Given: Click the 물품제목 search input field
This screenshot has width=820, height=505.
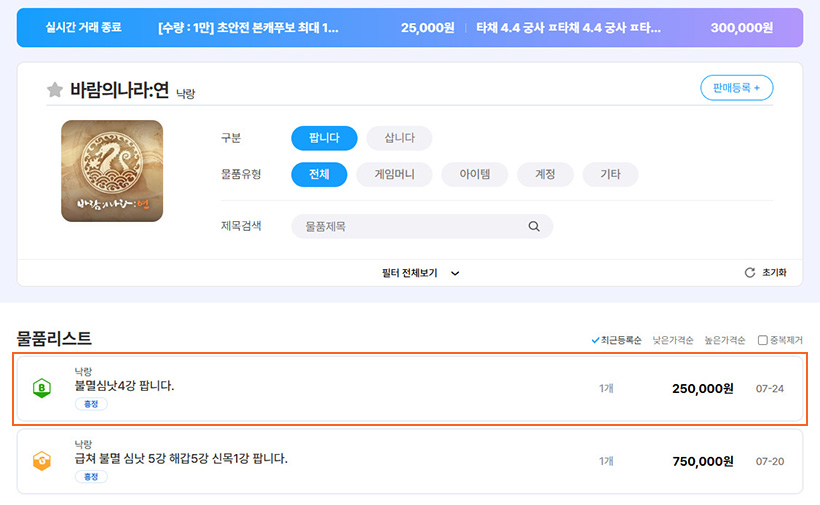Looking at the screenshot, I should [x=410, y=227].
